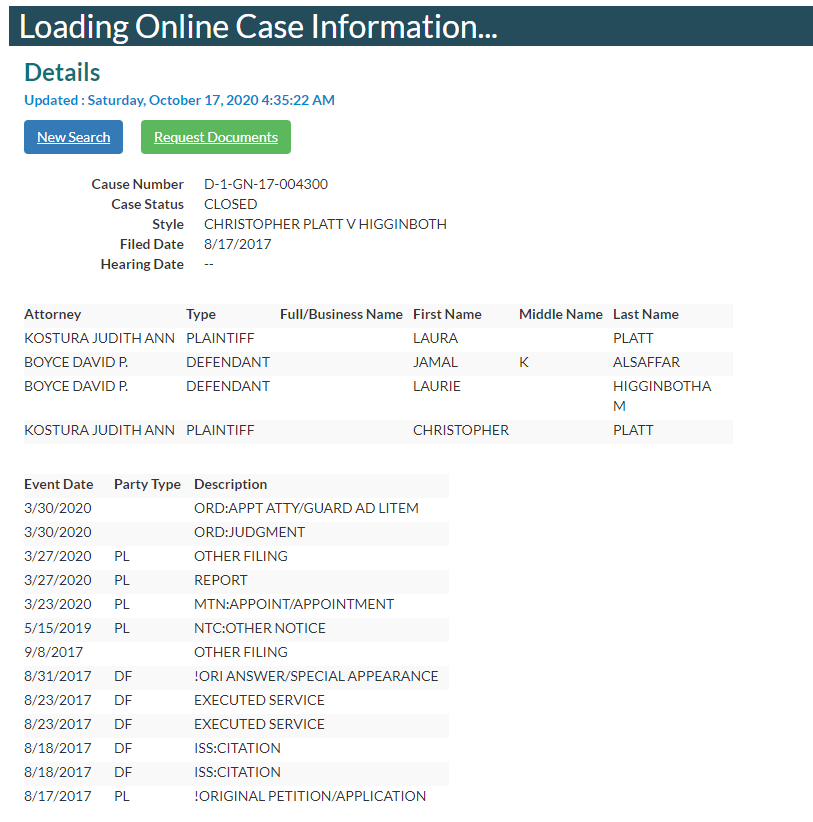Viewport: 813px width, 822px height.
Task: Click the Party Type column header
Action: click(x=147, y=484)
